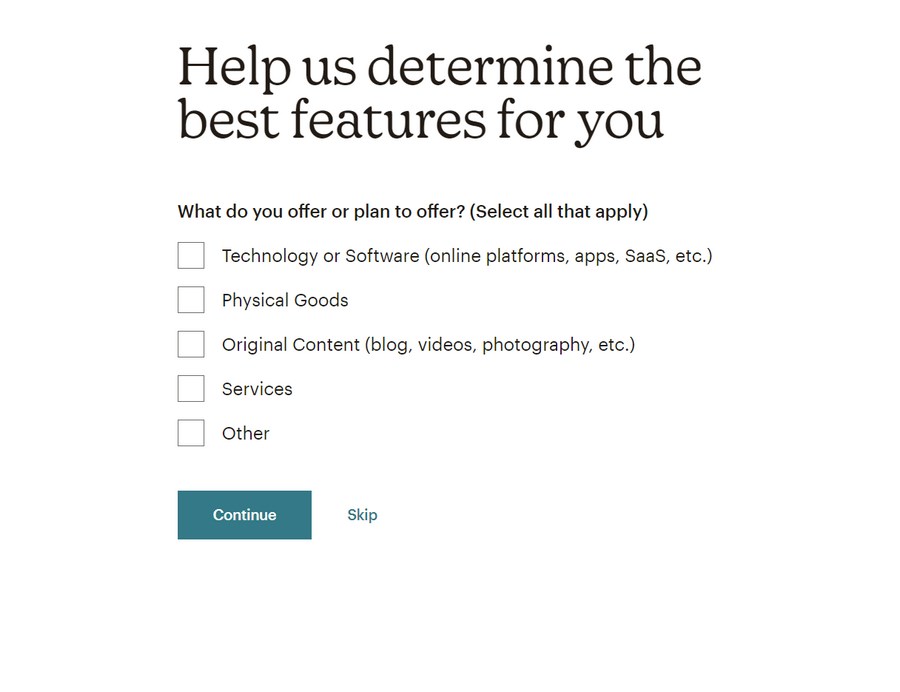This screenshot has width=900, height=692.
Task: Enable the Original Content checkbox
Action: pos(191,344)
